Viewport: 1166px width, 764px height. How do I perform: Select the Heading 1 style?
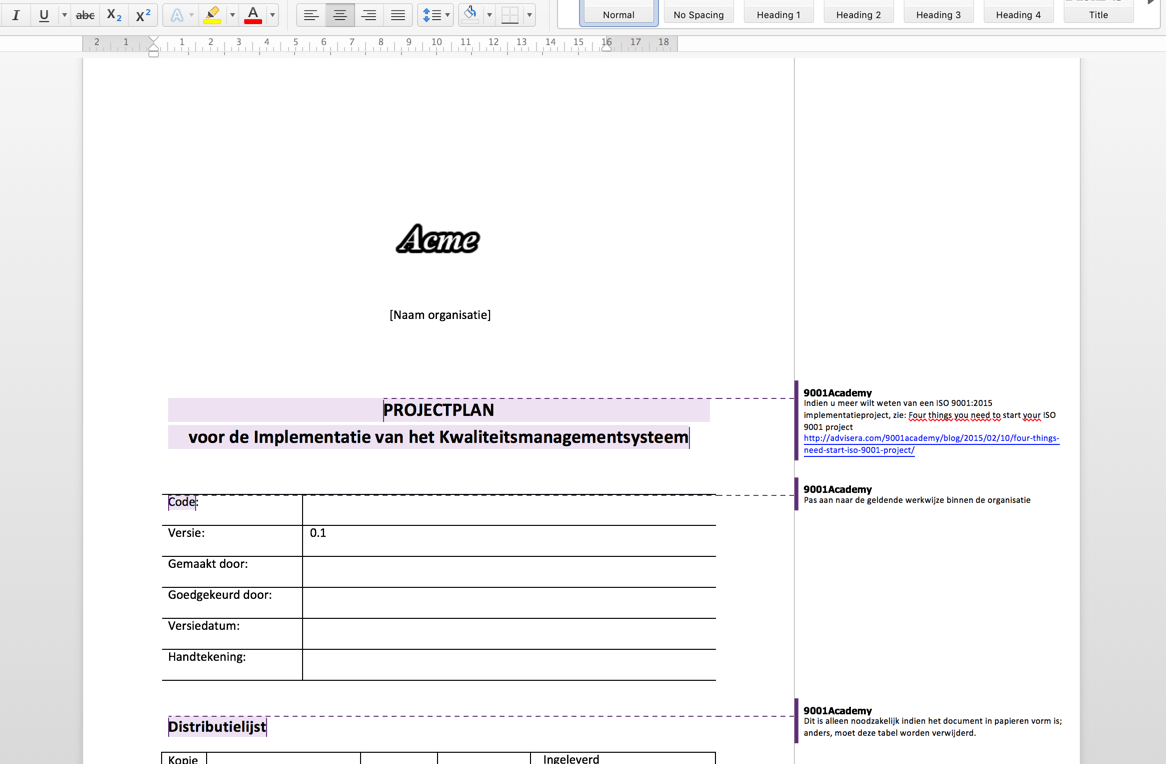778,14
